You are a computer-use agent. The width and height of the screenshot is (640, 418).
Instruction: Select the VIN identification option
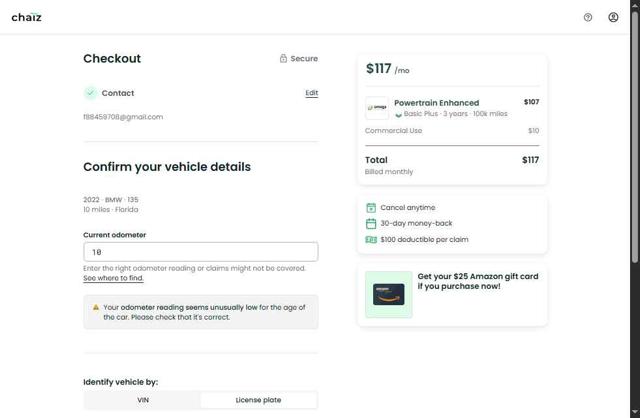[142, 400]
